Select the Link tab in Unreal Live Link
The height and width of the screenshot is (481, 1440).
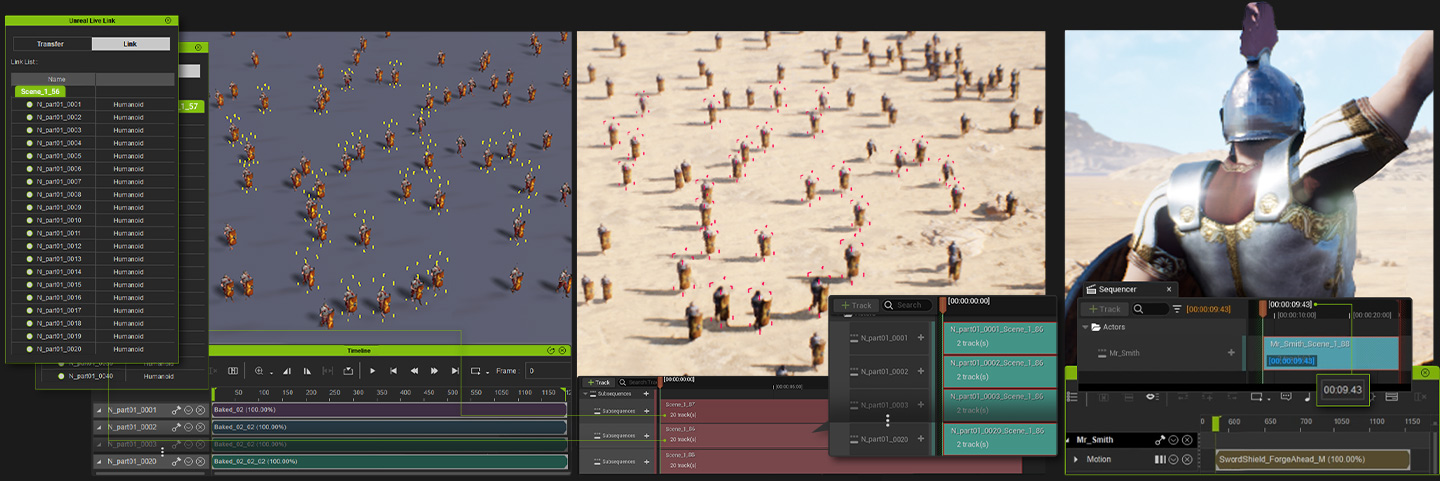(130, 44)
